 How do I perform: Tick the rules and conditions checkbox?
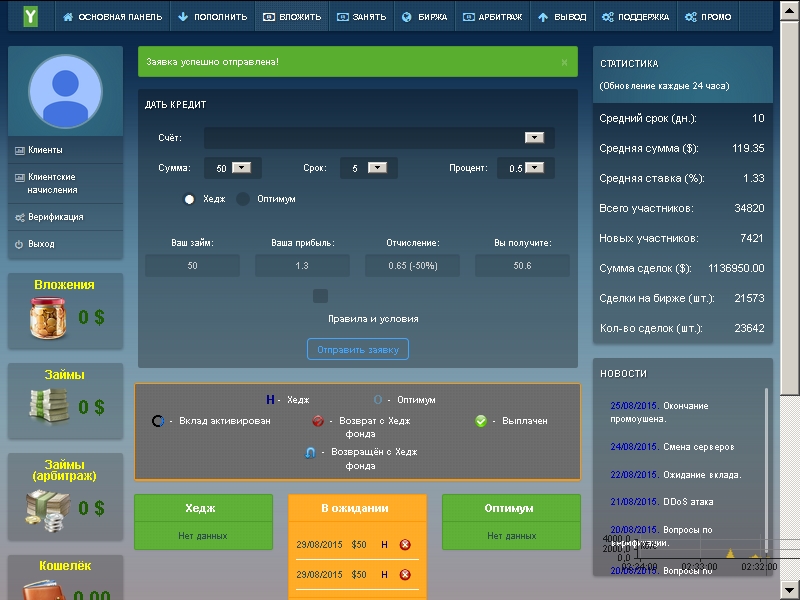tap(320, 296)
